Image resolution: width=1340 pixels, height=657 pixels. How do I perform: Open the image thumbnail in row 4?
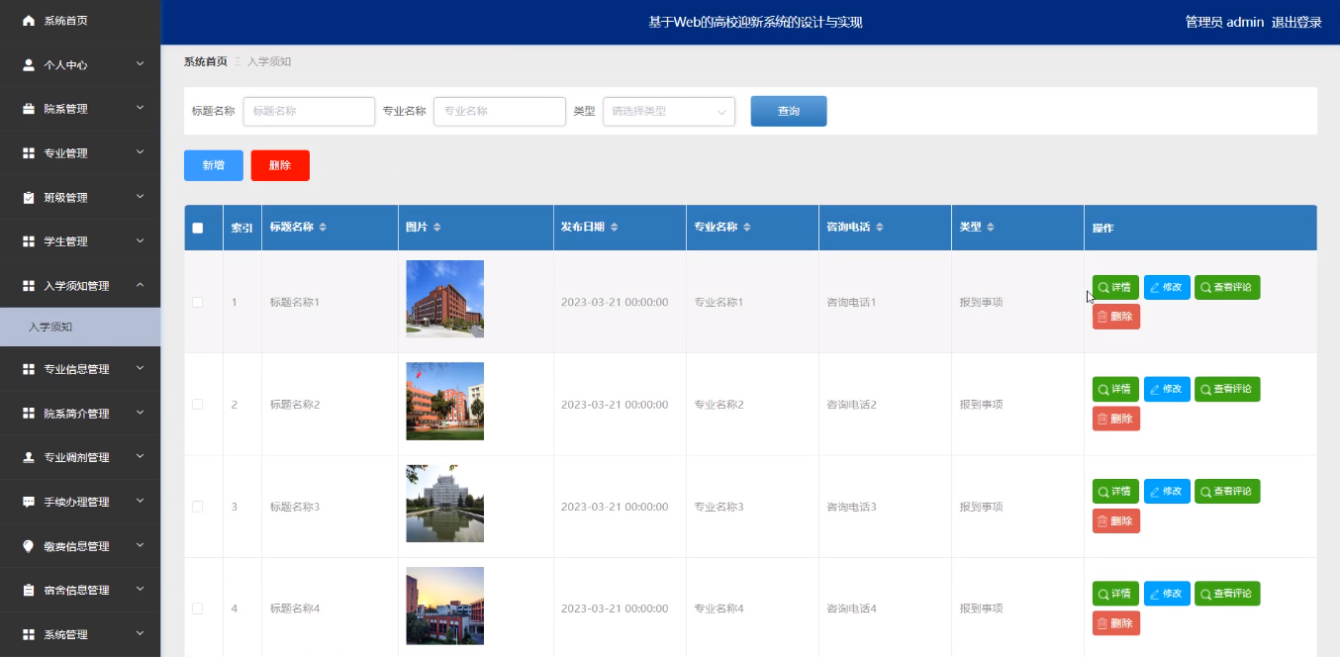[445, 605]
